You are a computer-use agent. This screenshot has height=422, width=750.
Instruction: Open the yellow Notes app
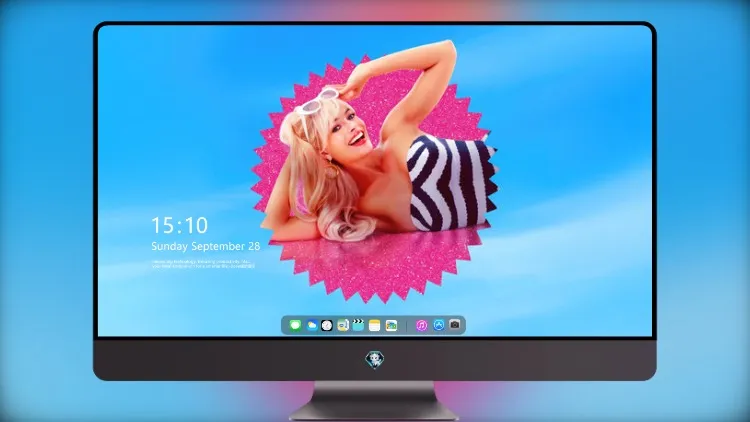(375, 325)
